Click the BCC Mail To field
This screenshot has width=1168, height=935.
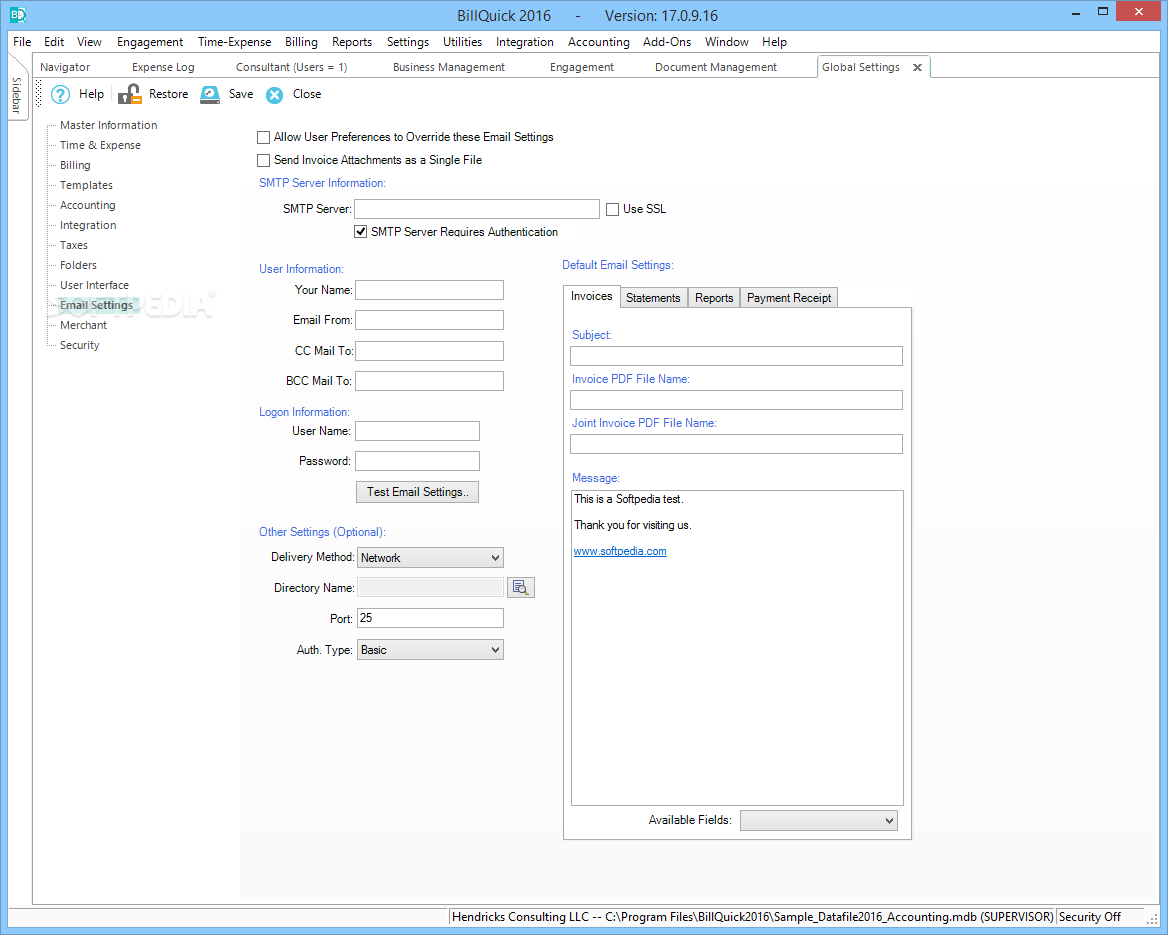(x=429, y=381)
